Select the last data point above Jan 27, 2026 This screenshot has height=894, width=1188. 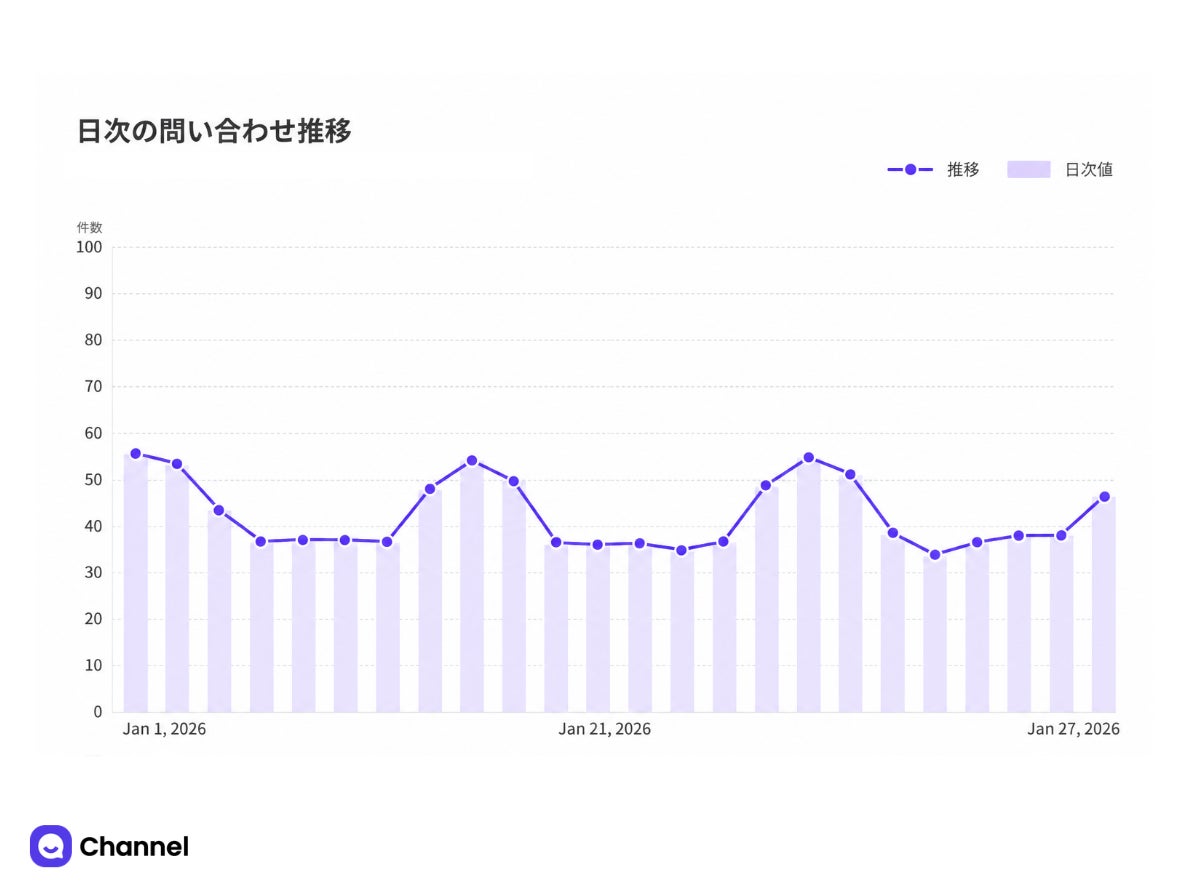(x=1104, y=497)
